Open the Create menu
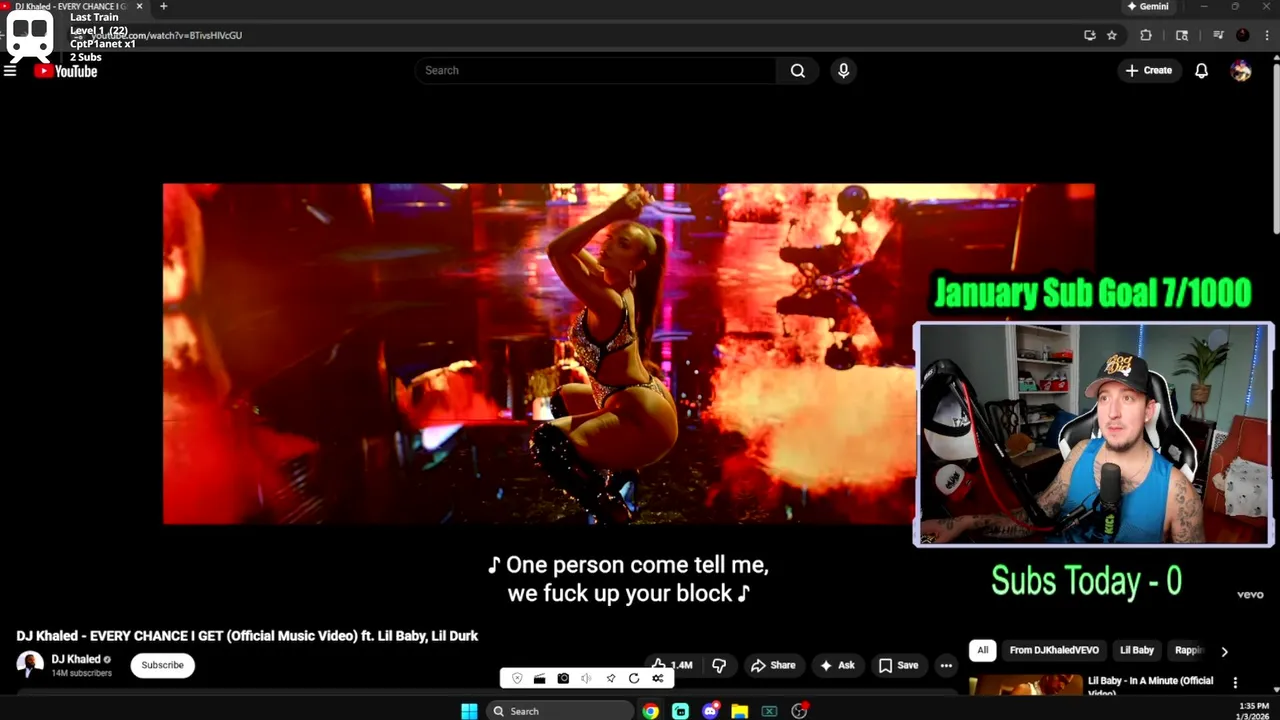Image resolution: width=1280 pixels, height=720 pixels. [1148, 70]
